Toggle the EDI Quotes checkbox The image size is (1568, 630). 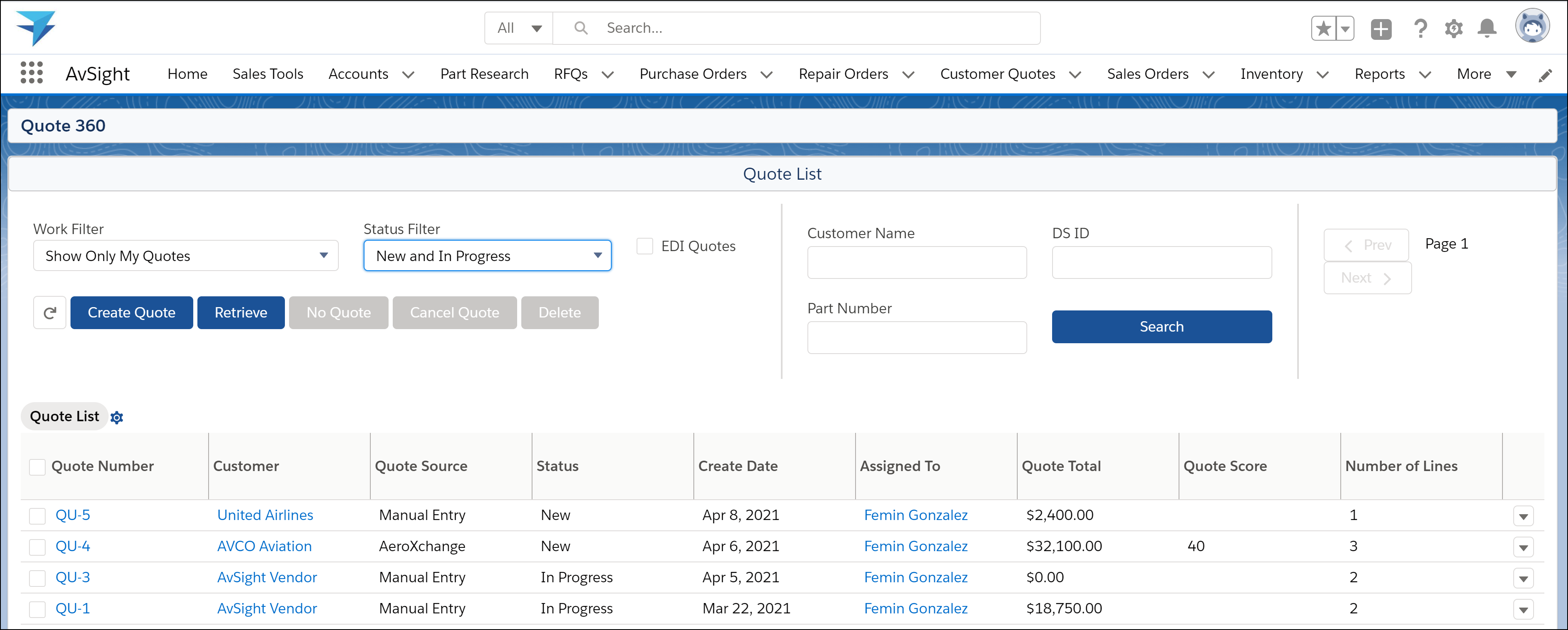644,246
